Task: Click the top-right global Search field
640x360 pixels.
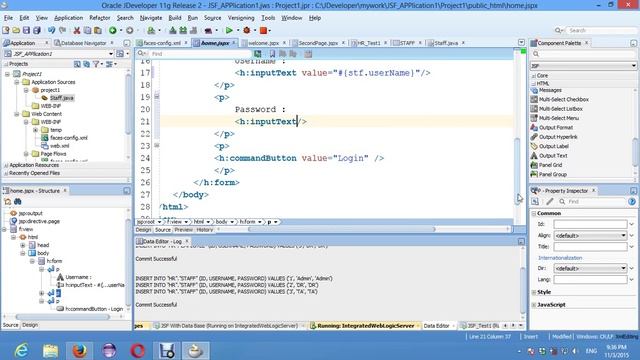Action: 602,30
